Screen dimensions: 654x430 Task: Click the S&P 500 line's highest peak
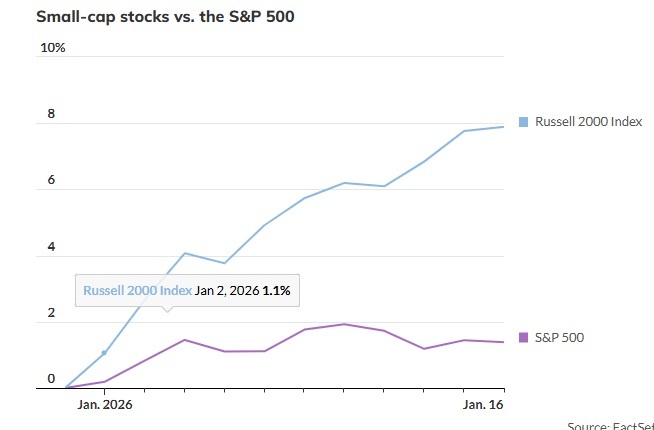[344, 324]
